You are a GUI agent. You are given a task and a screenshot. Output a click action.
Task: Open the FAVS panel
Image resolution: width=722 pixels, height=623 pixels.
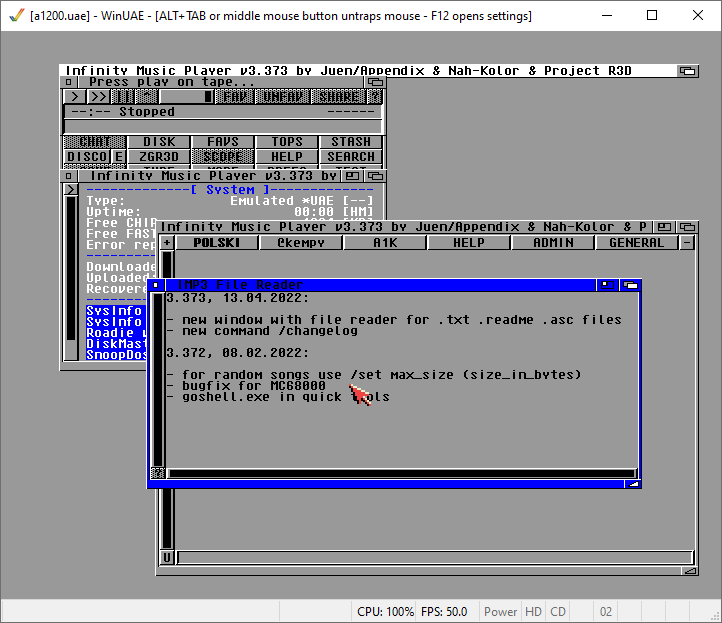pos(223,142)
